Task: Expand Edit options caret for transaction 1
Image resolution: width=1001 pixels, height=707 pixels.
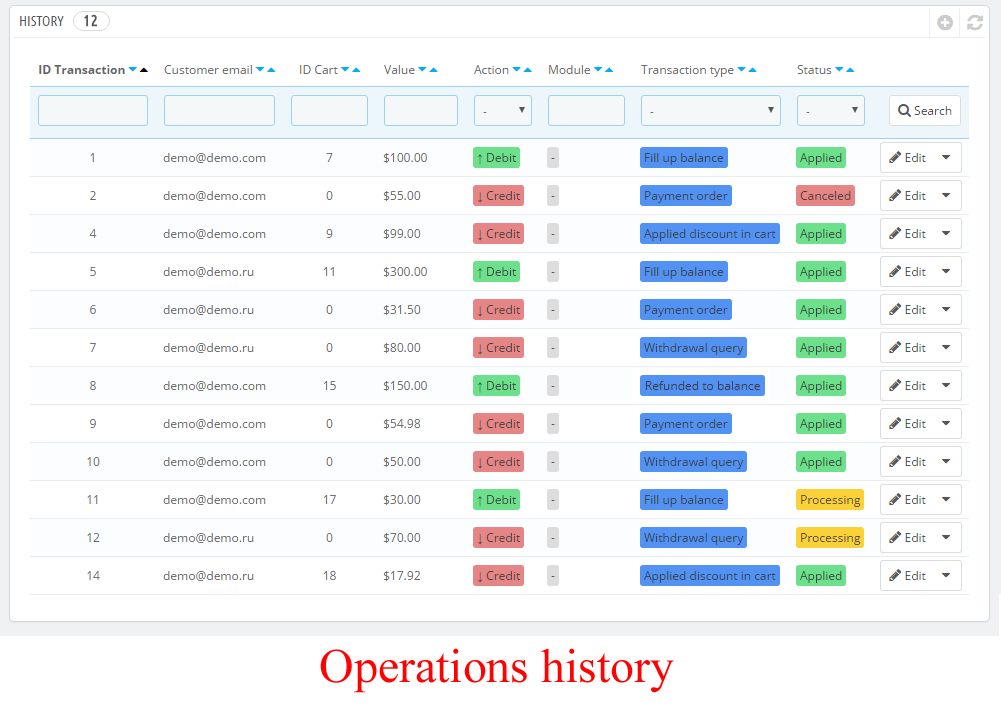Action: pos(946,158)
